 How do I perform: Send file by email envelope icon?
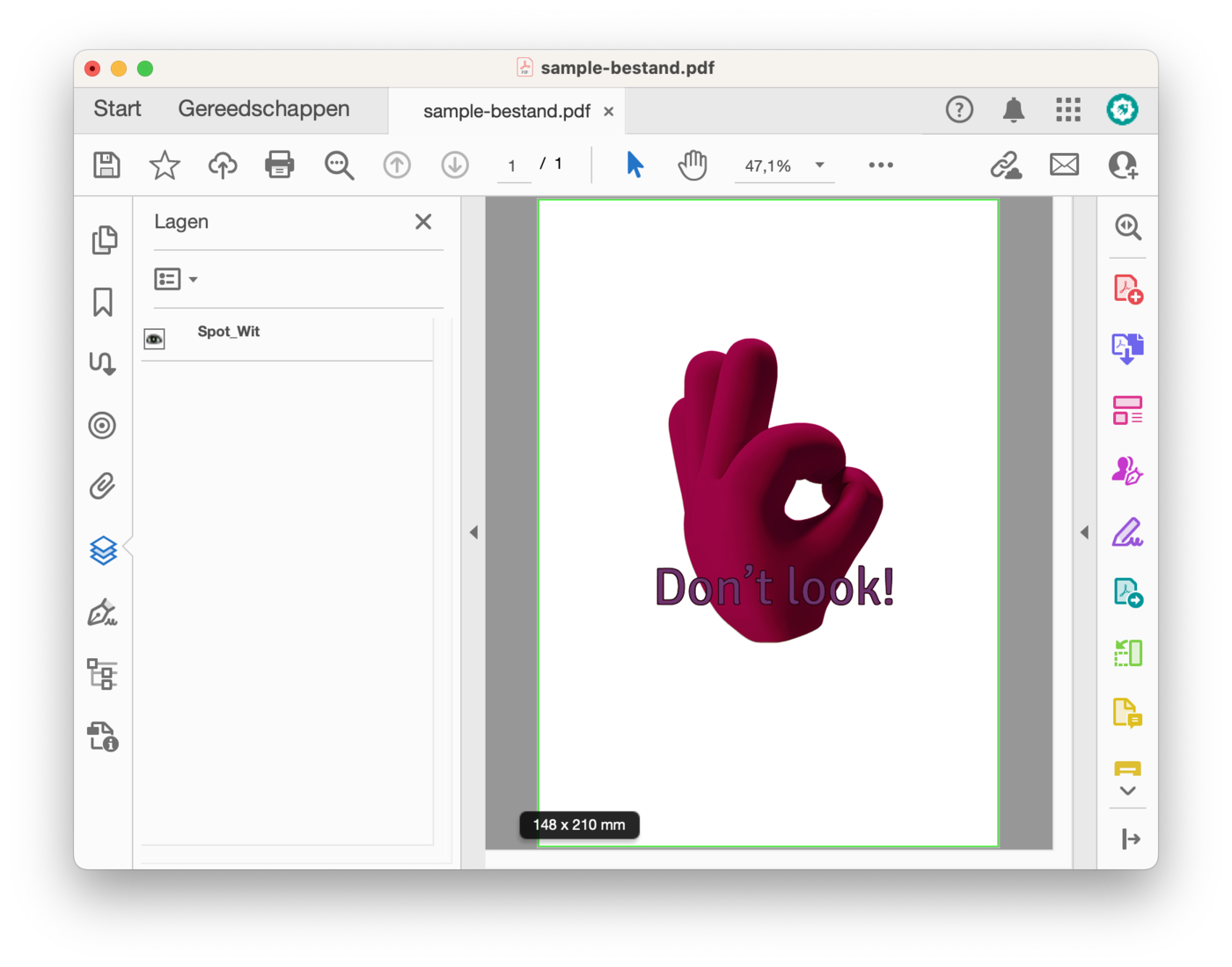tap(1065, 165)
